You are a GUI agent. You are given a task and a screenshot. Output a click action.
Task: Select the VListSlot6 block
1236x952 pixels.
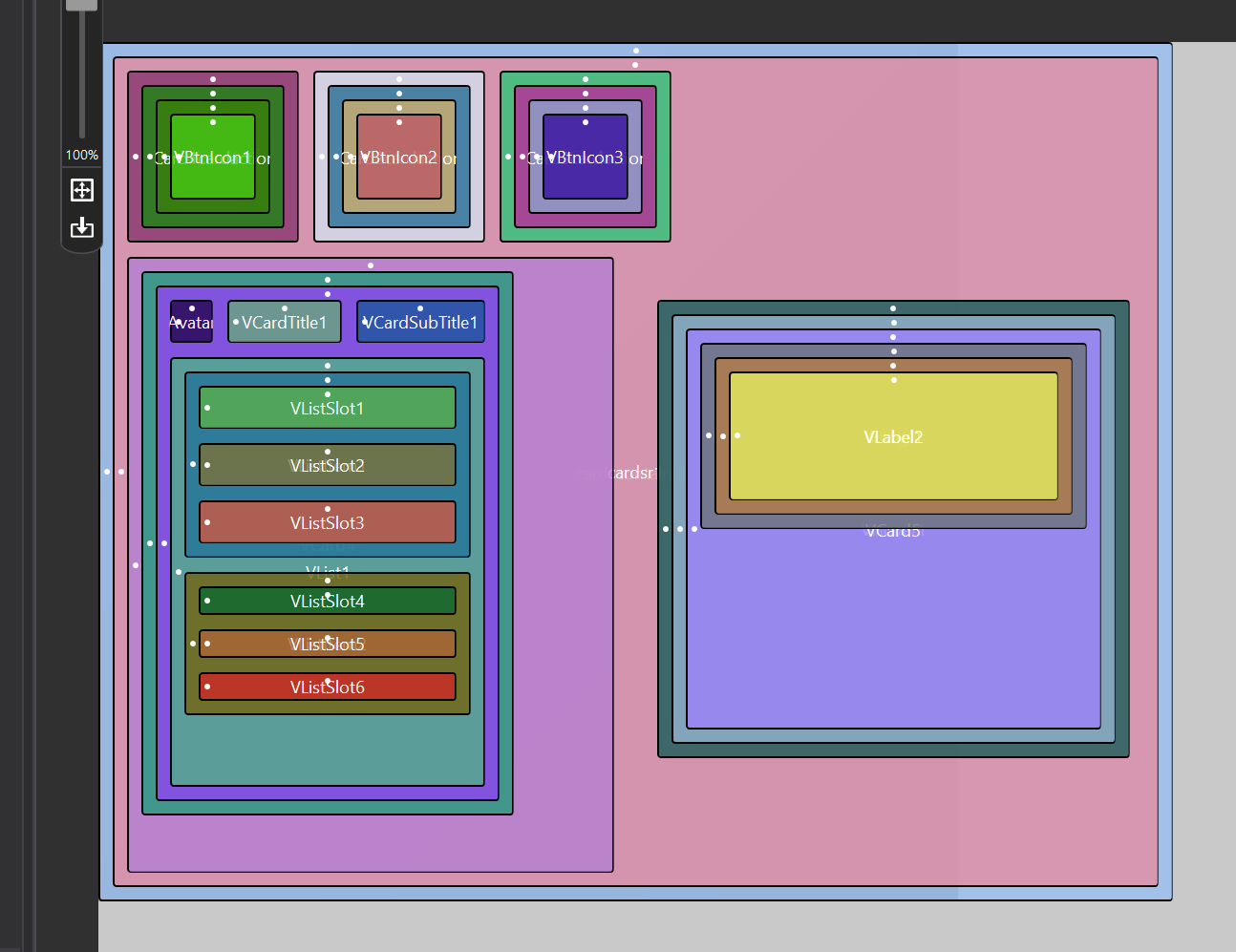pyautogui.click(x=328, y=687)
